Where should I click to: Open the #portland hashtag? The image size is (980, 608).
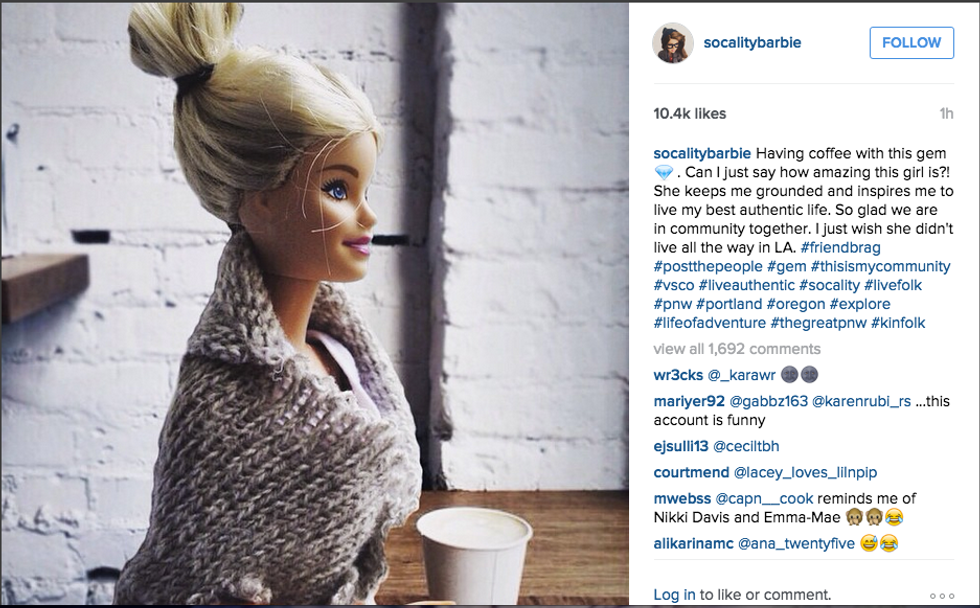tap(729, 304)
